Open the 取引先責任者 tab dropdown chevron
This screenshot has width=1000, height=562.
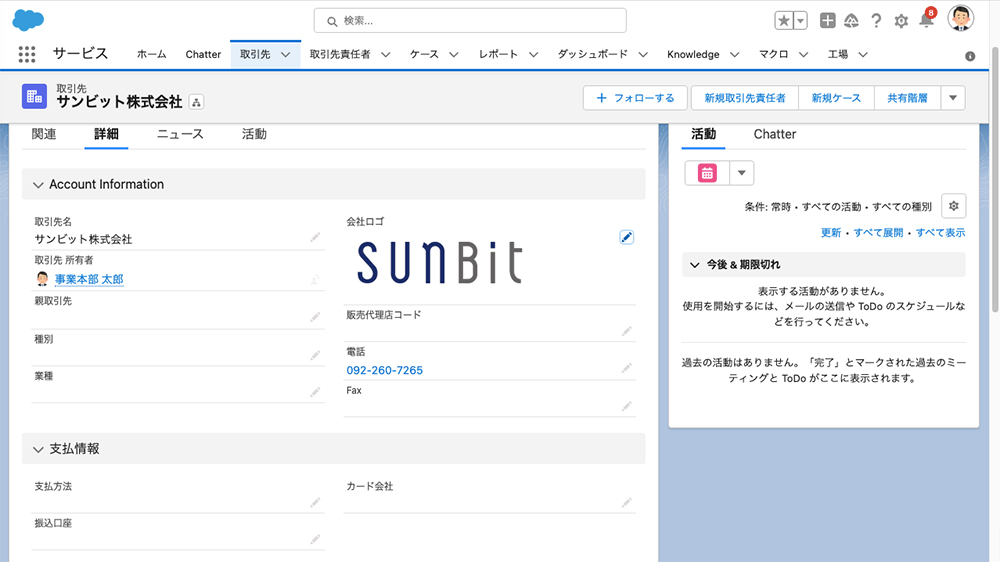click(385, 55)
